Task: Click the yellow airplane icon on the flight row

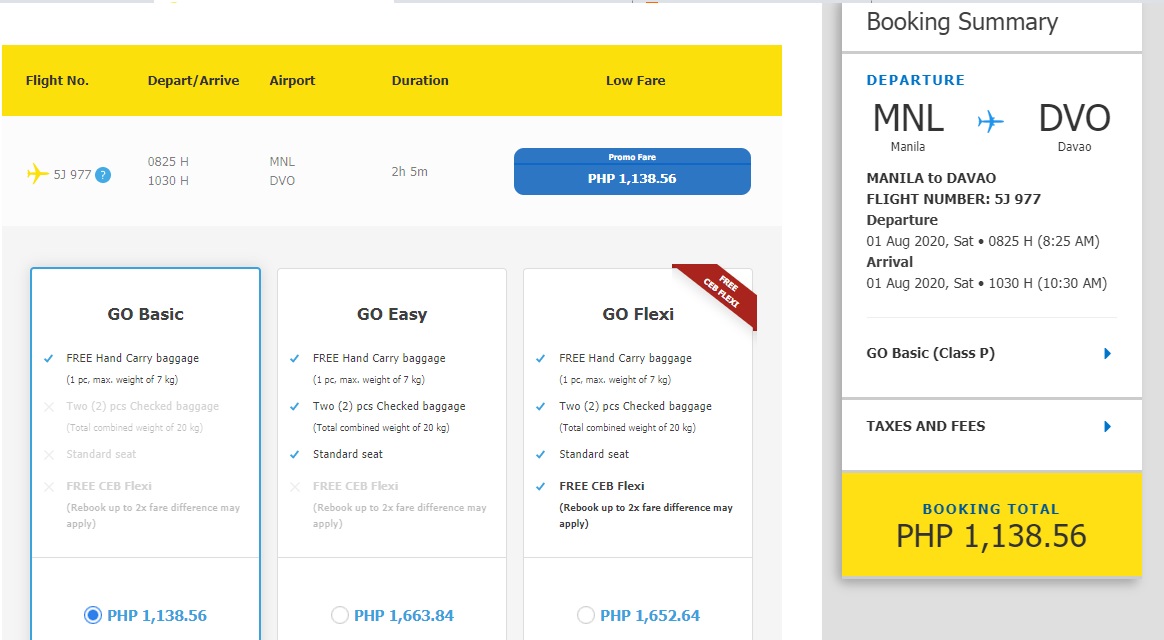Action: [39, 171]
